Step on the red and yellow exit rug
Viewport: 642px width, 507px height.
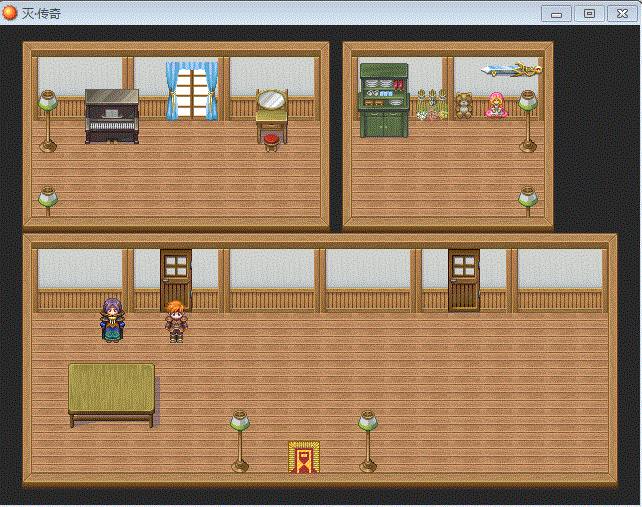pyautogui.click(x=303, y=457)
